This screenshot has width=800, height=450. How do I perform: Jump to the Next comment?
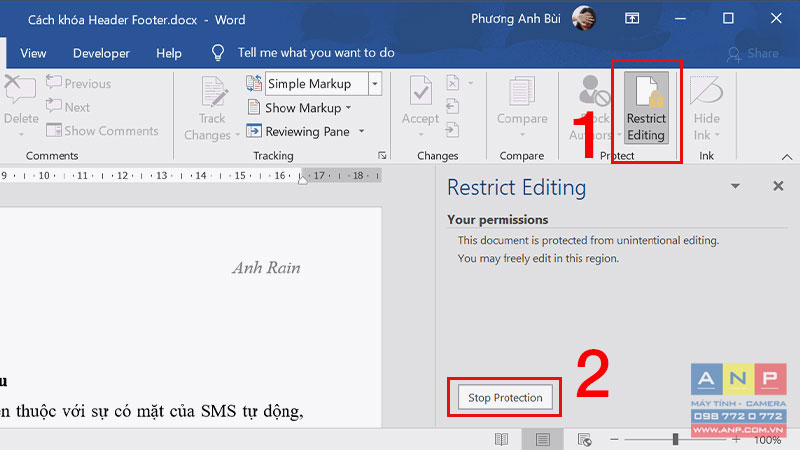click(x=68, y=107)
